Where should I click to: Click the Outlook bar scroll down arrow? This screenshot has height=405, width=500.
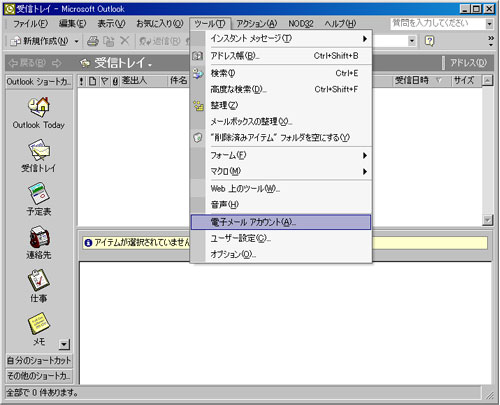coord(64,344)
